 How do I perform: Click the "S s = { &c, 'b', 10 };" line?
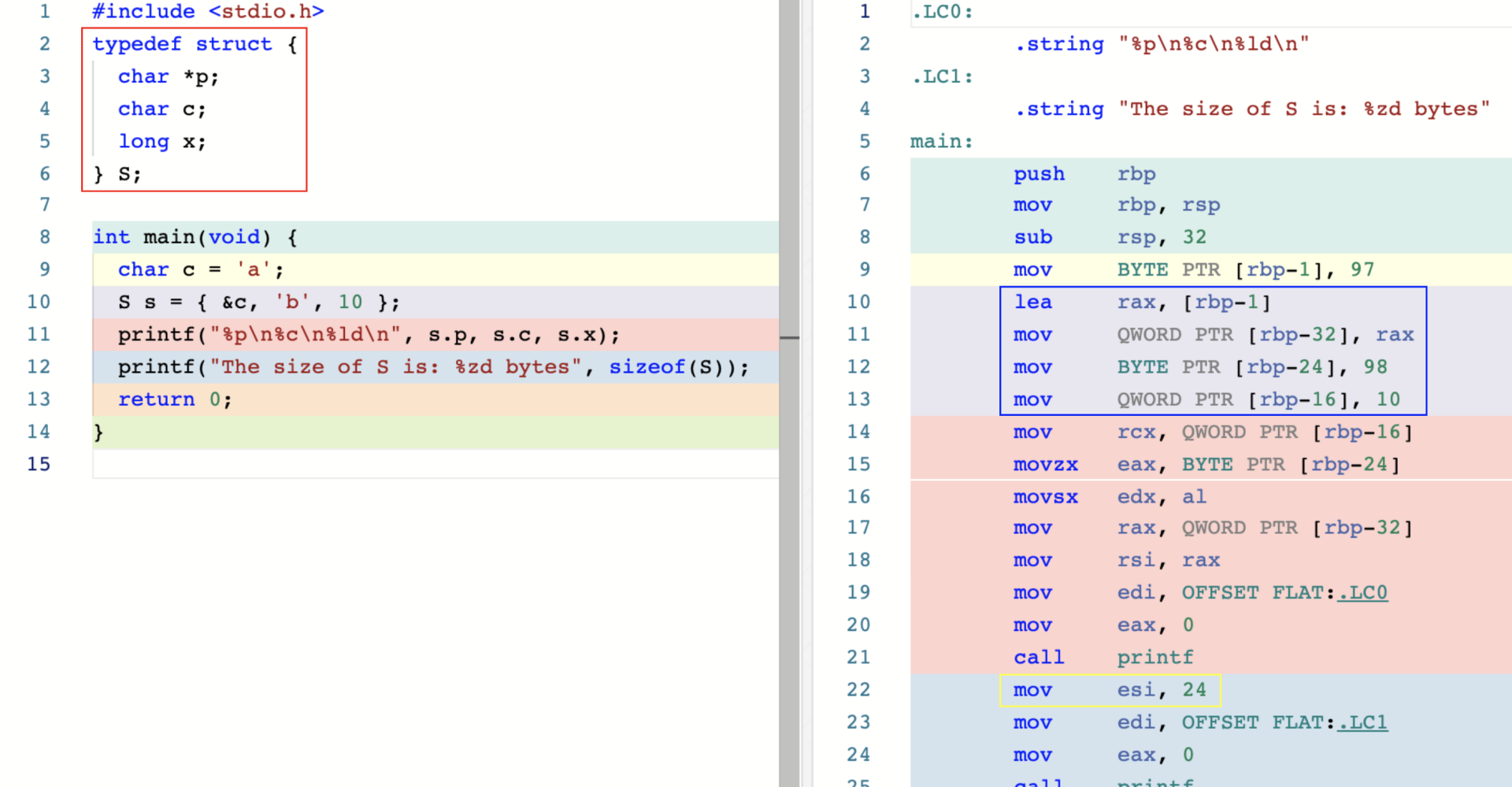coord(259,302)
